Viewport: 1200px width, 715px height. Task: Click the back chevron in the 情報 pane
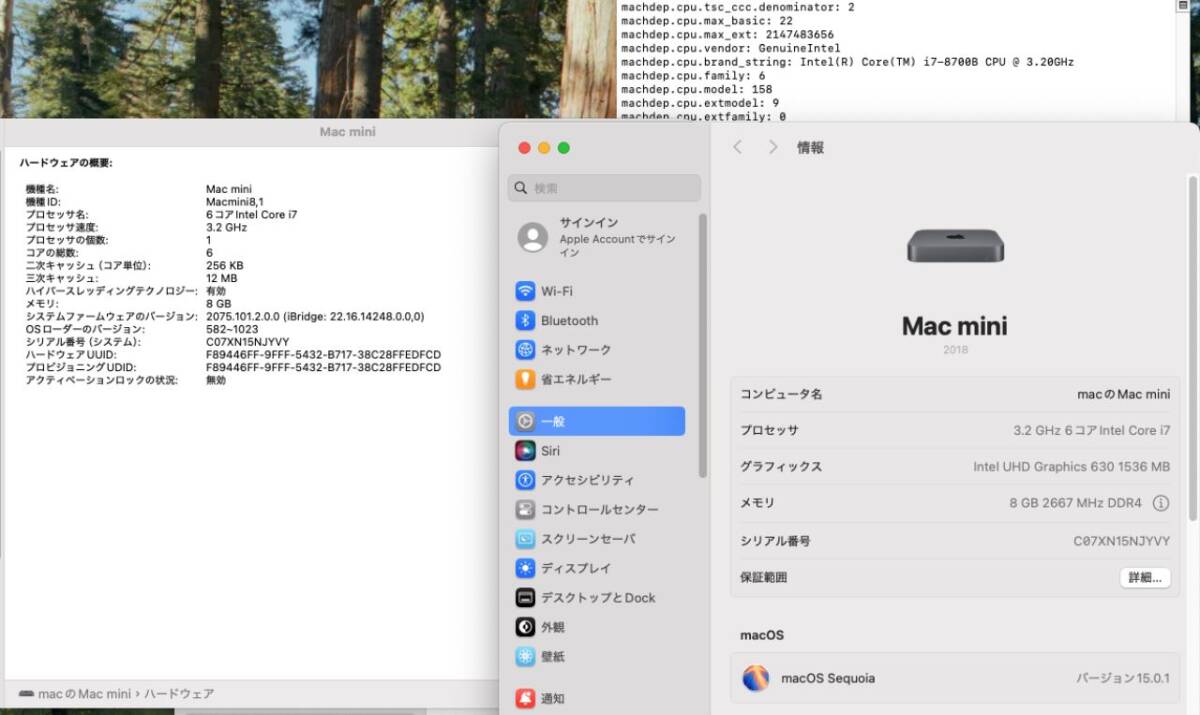[x=737, y=146]
